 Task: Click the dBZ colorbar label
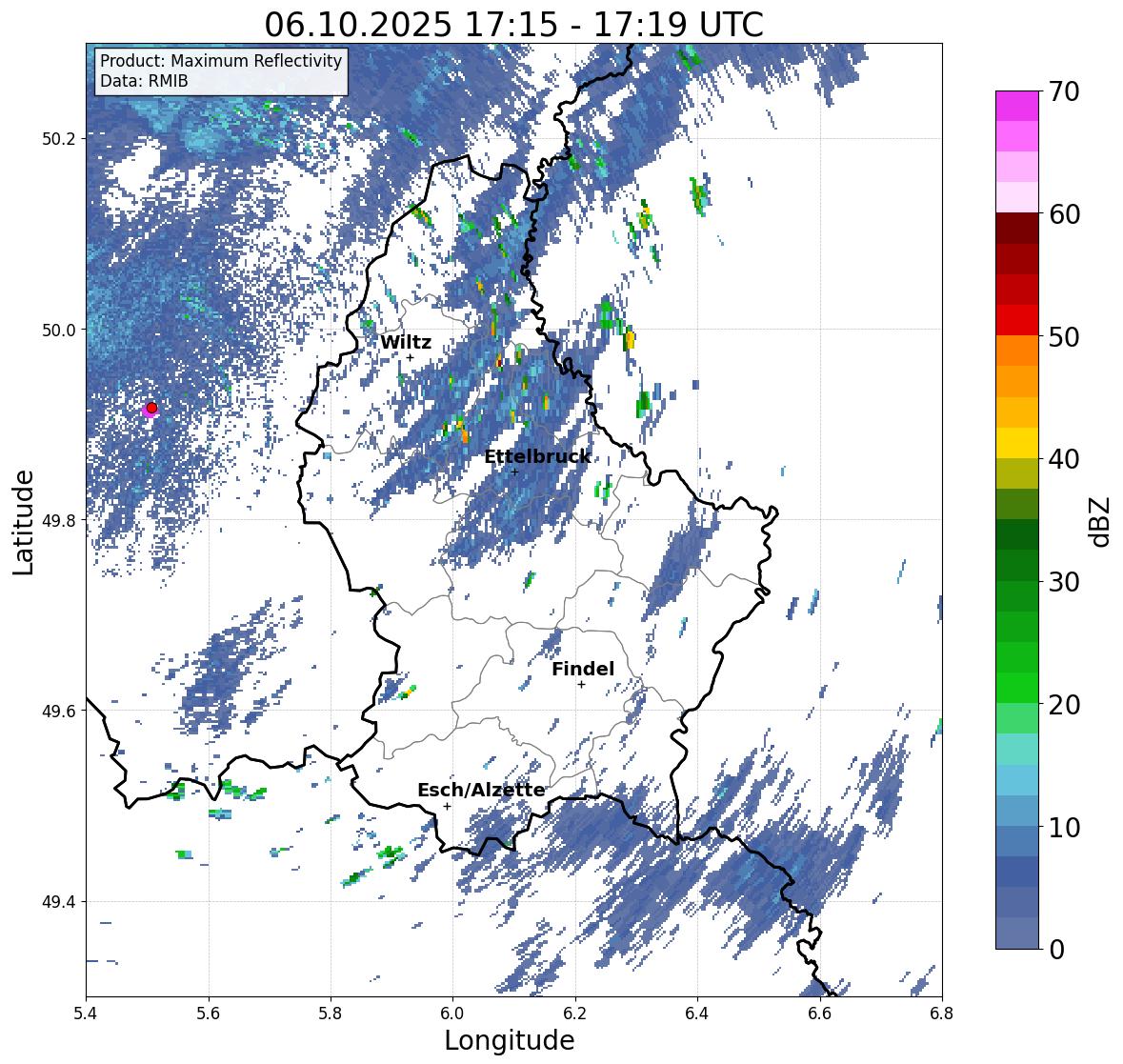coord(1101,522)
